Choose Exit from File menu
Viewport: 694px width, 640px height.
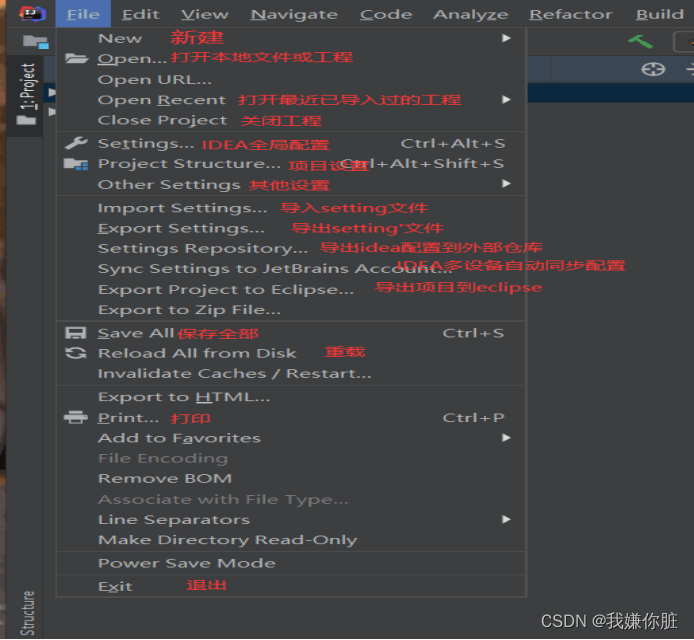point(291,586)
